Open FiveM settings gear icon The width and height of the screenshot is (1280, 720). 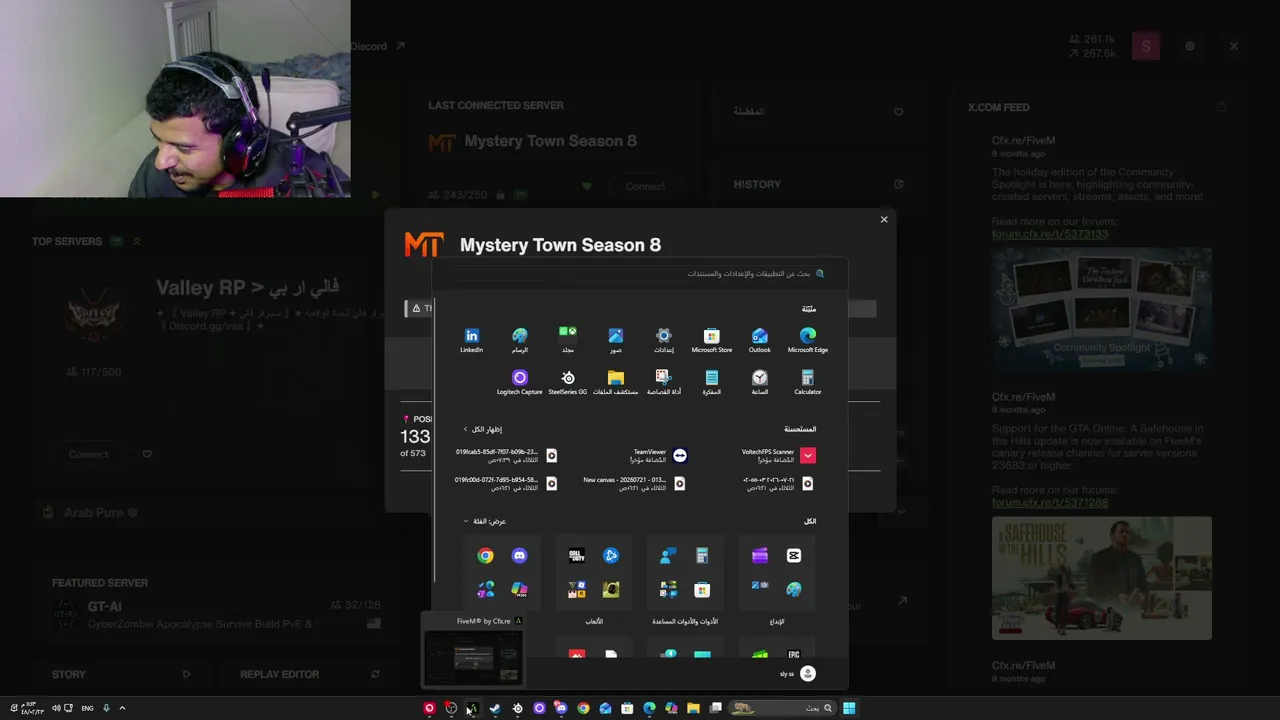(x=1190, y=46)
